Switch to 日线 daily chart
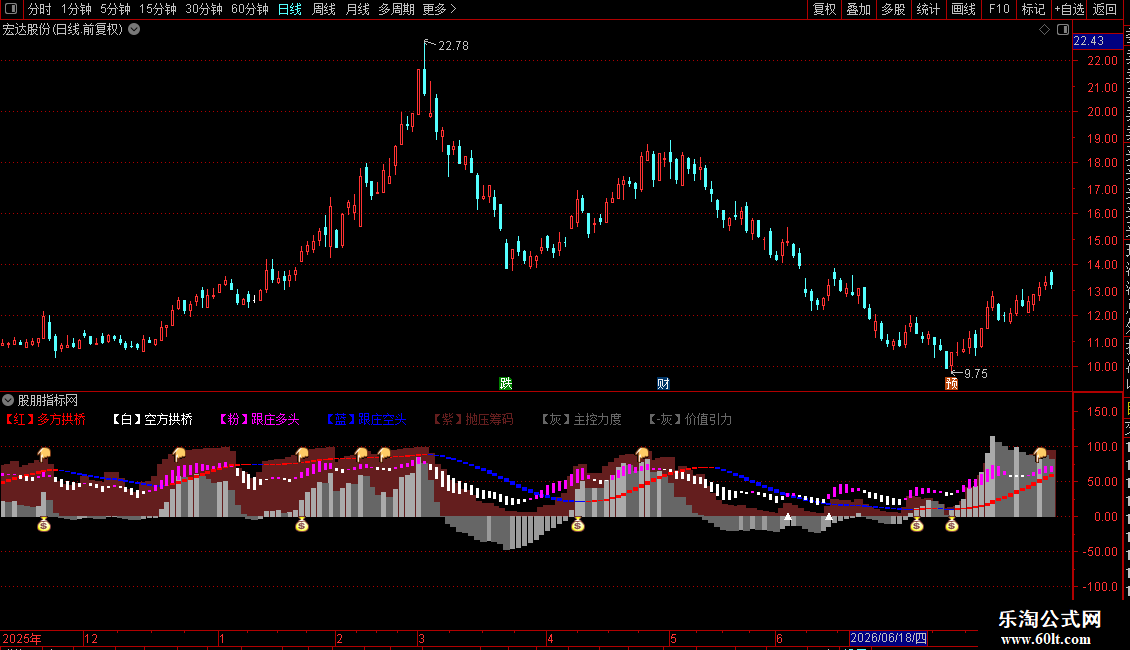1130x650 pixels. pyautogui.click(x=290, y=9)
